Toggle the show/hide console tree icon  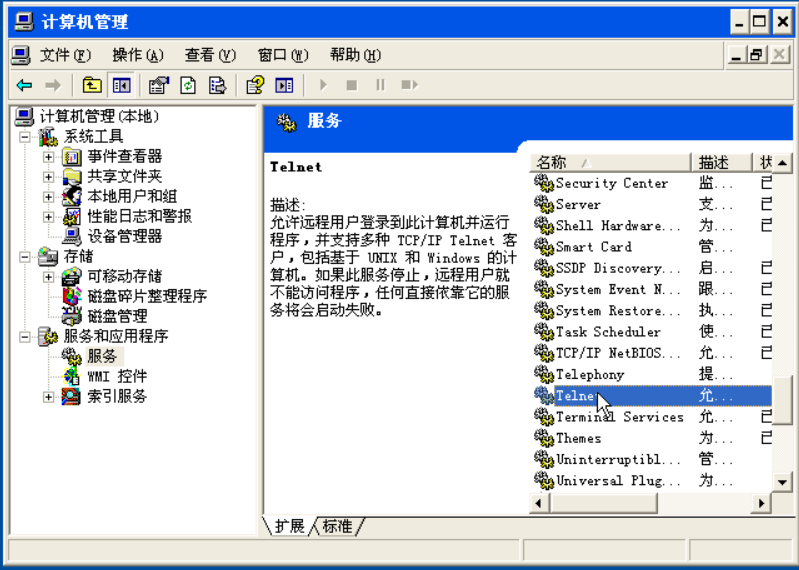[x=121, y=85]
